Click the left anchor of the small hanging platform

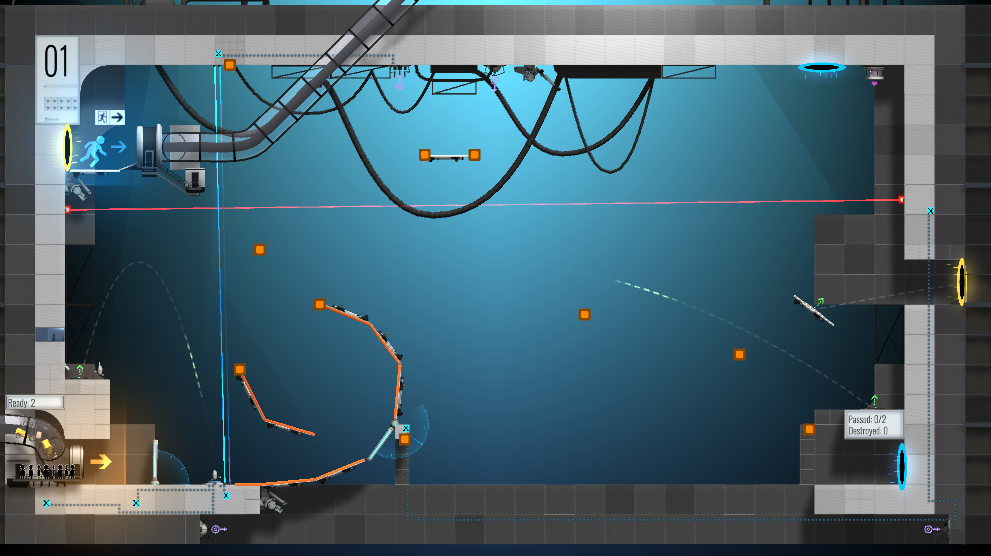[425, 155]
